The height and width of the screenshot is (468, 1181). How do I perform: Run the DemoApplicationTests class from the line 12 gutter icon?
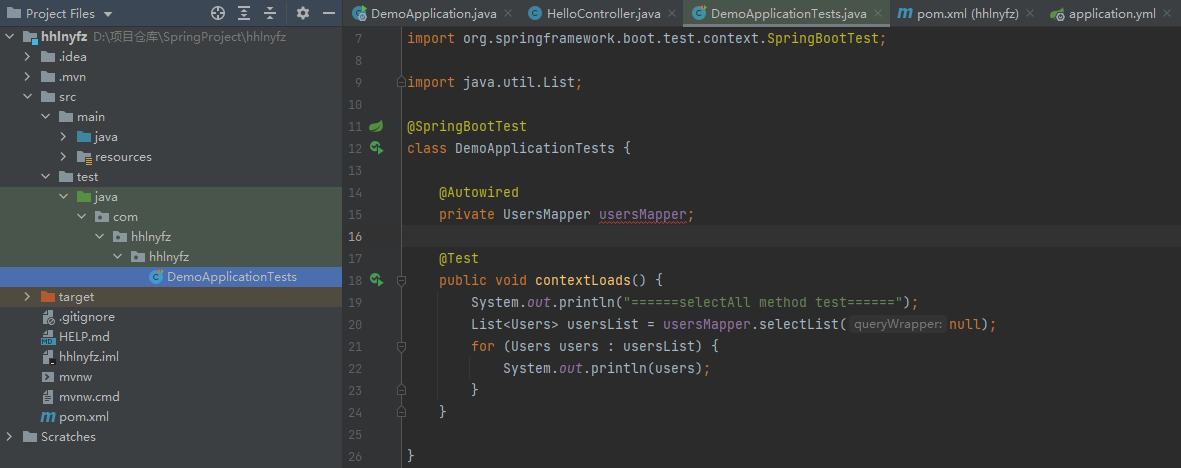coord(376,148)
